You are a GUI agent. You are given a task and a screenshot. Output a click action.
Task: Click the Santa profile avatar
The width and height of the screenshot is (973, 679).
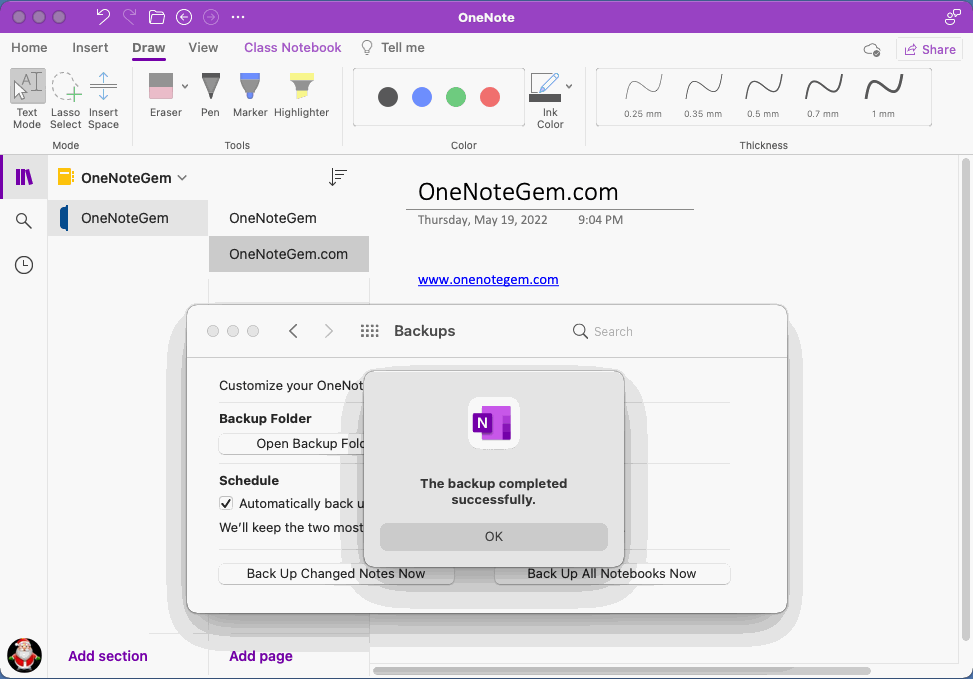[24, 655]
